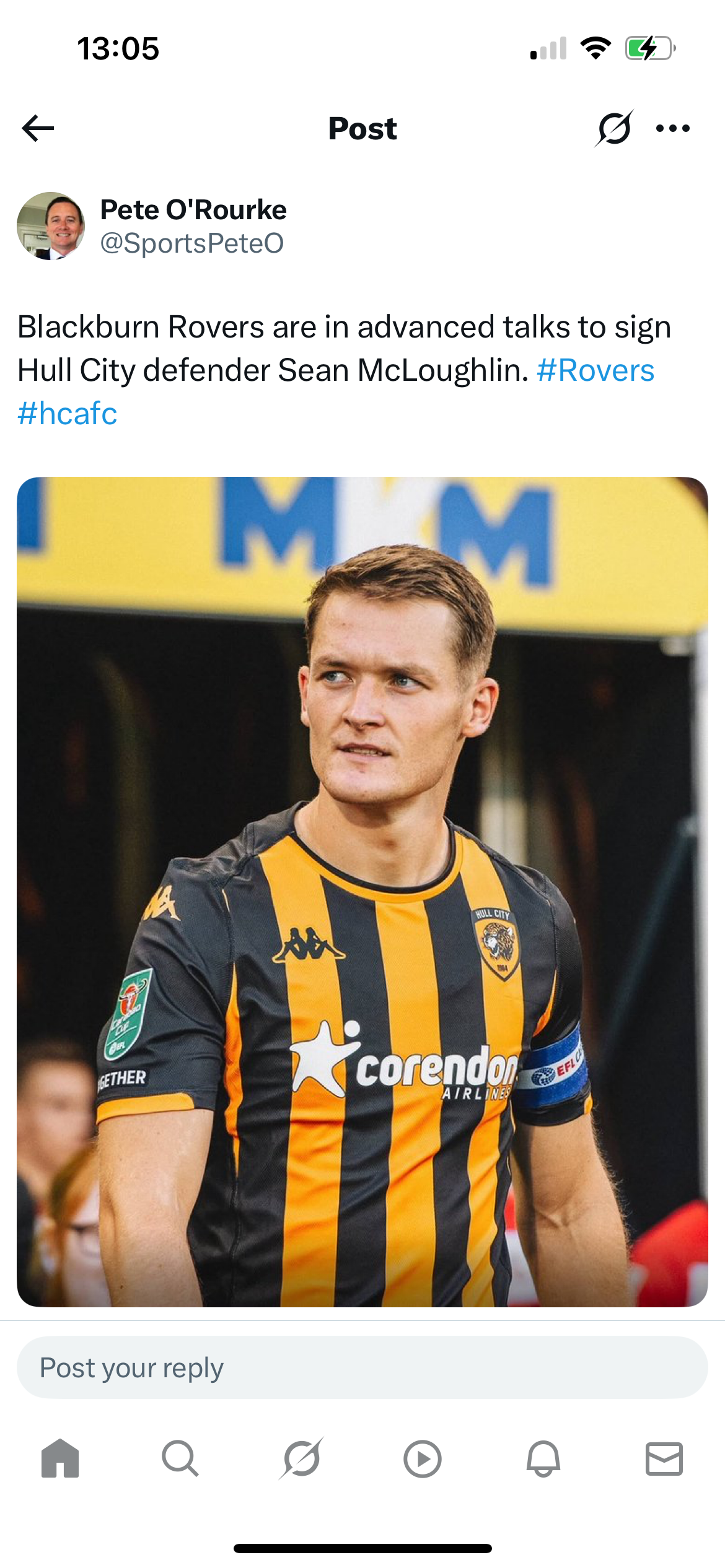Follow the #hcafc hashtag link
The height and width of the screenshot is (1568, 725).
67,413
